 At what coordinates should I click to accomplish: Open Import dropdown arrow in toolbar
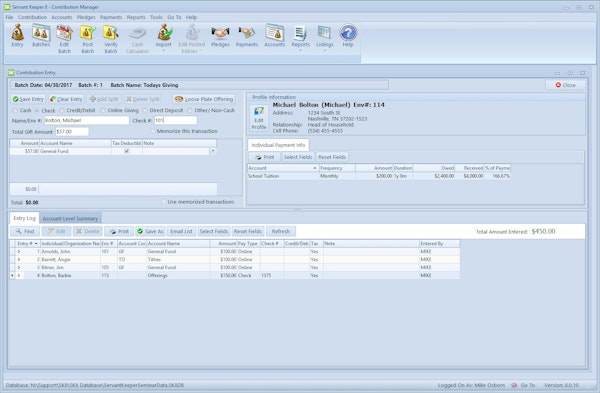pyautogui.click(x=163, y=51)
